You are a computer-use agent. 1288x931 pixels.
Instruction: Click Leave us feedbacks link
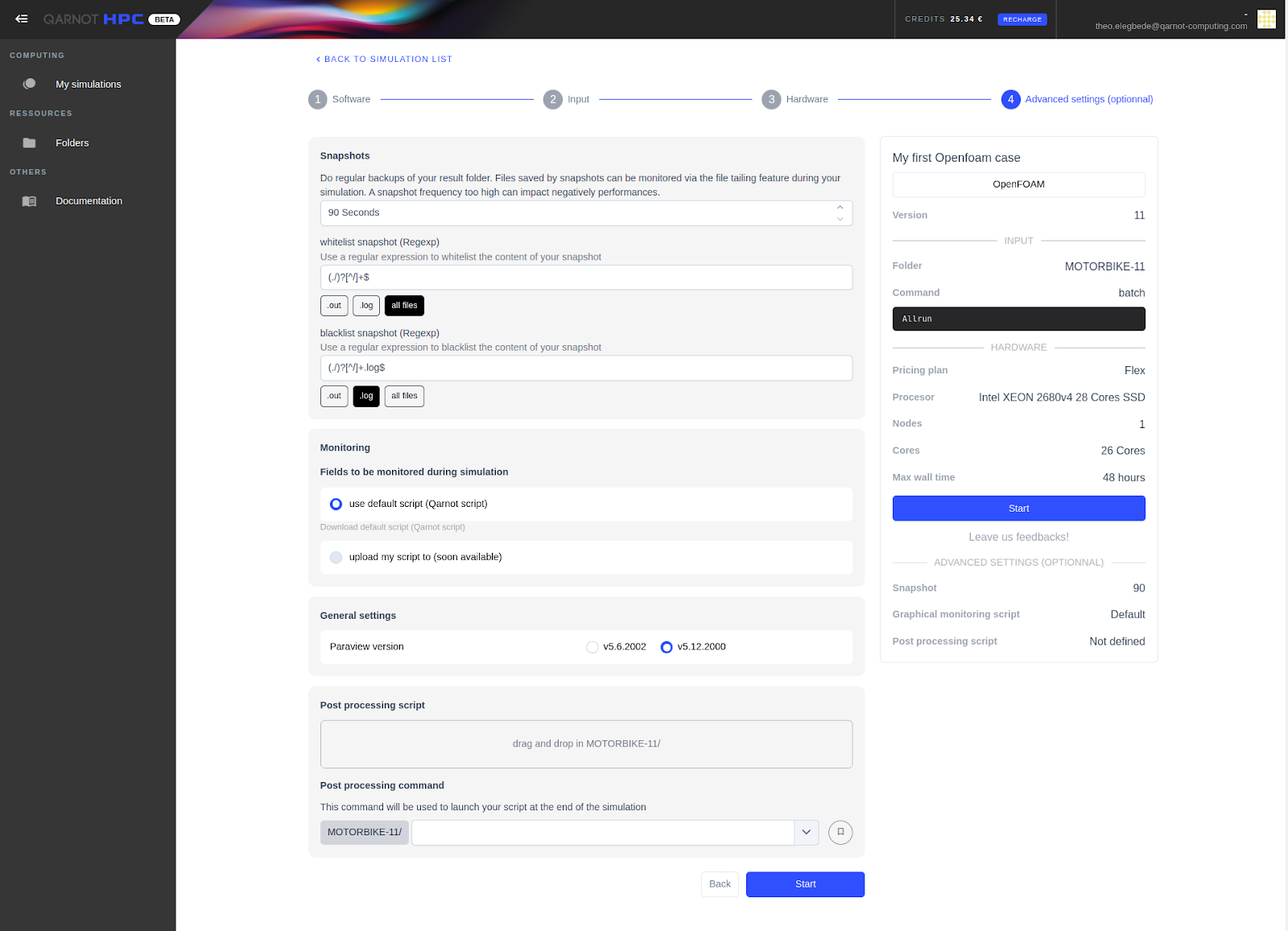(x=1019, y=537)
